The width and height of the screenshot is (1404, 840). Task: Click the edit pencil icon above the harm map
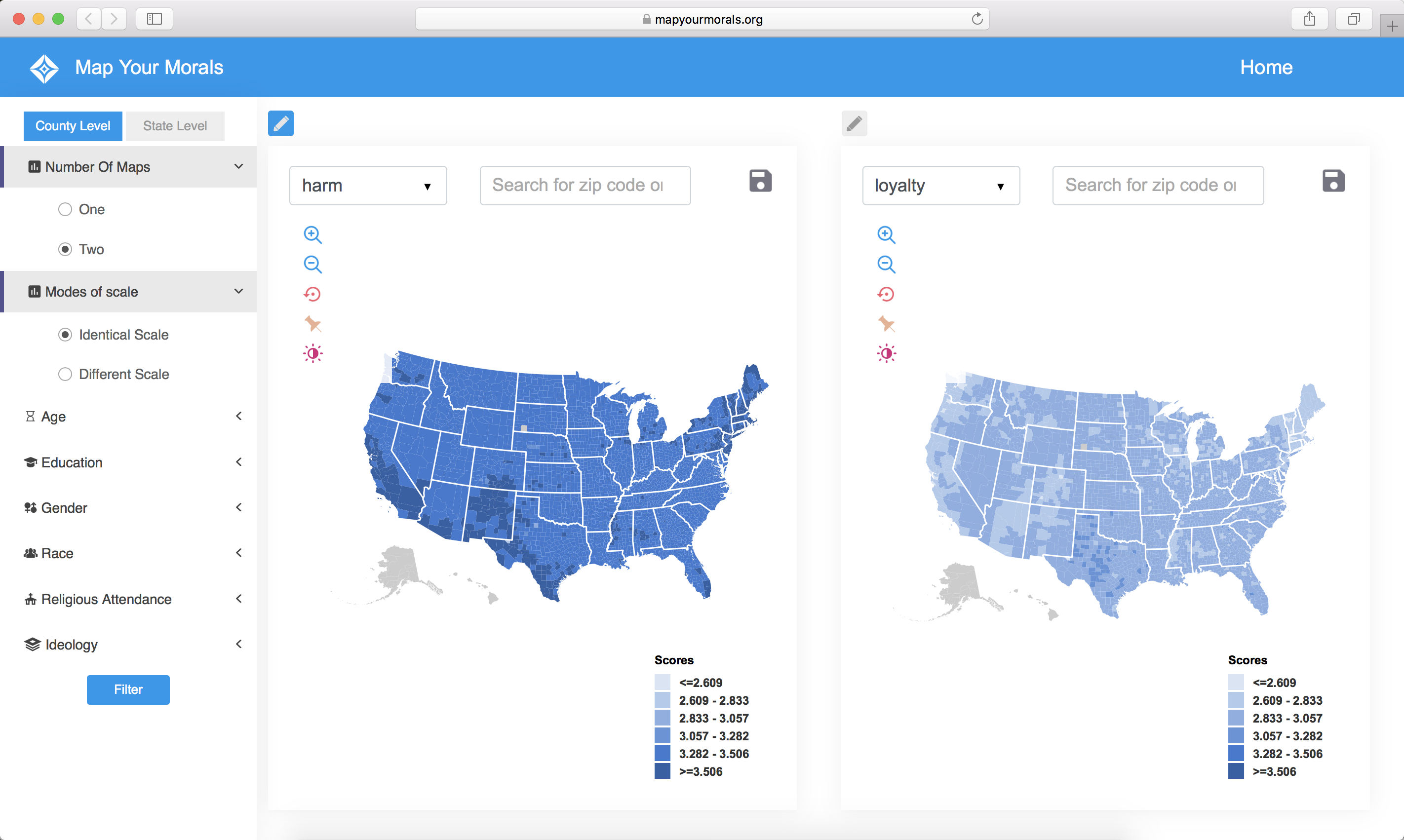(281, 123)
